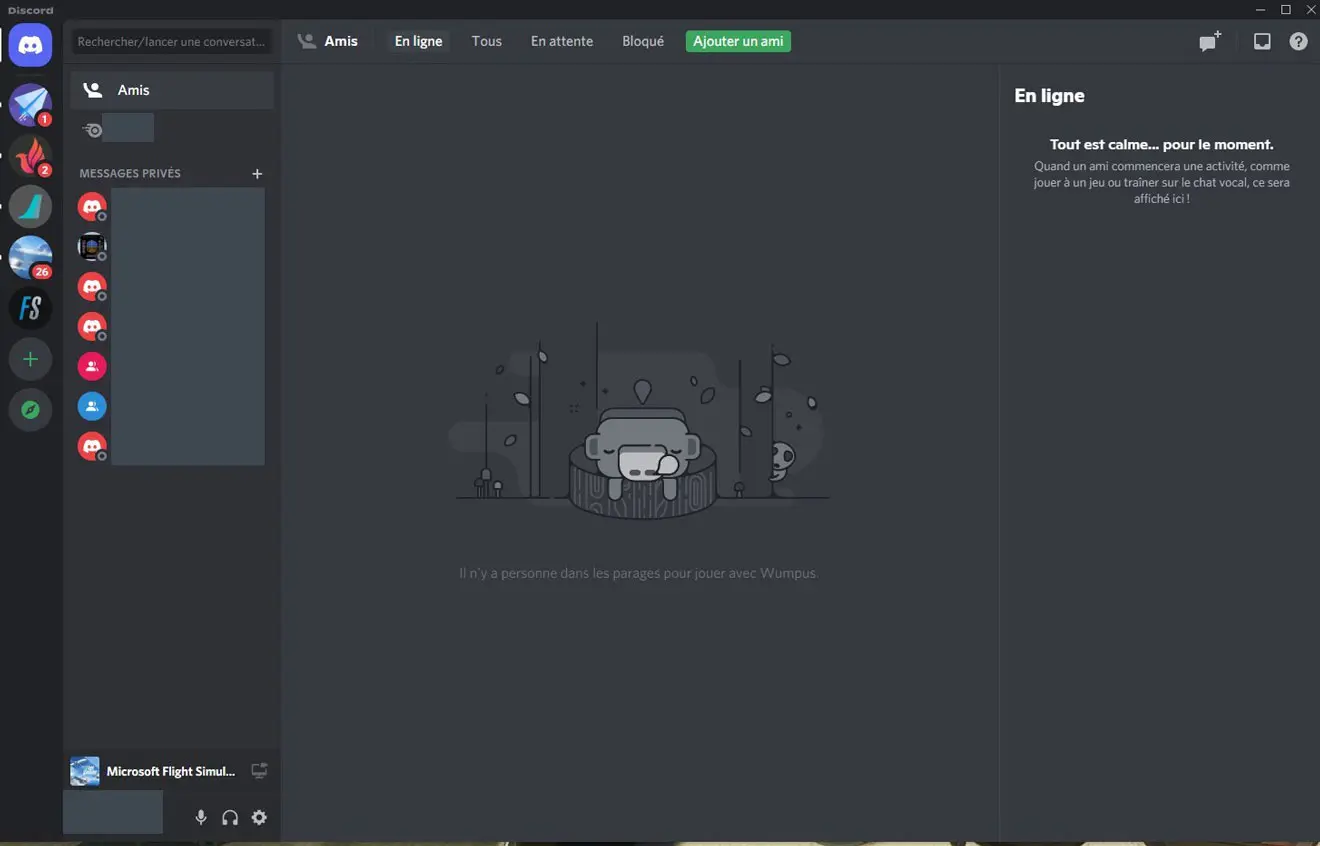Image resolution: width=1320 pixels, height=846 pixels.
Task: Open the red flame server with 2 notifications
Action: pos(30,156)
